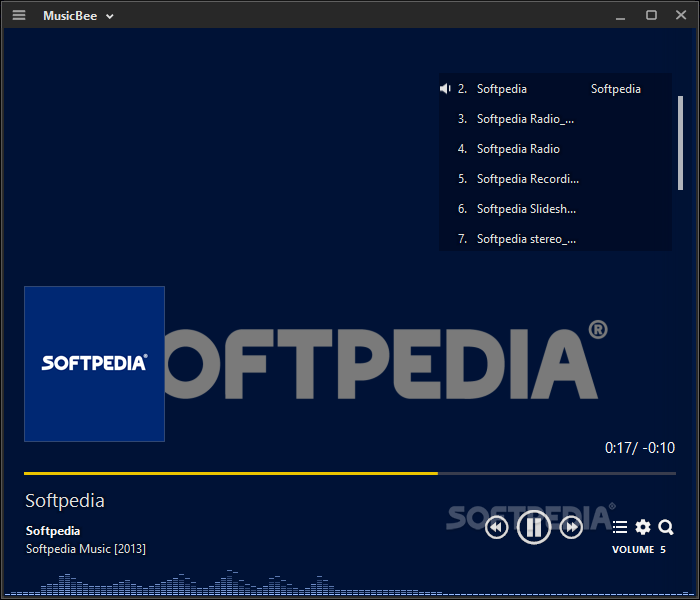Click the Softpedia artist column in track 2
This screenshot has height=600, width=700.
[x=616, y=89]
